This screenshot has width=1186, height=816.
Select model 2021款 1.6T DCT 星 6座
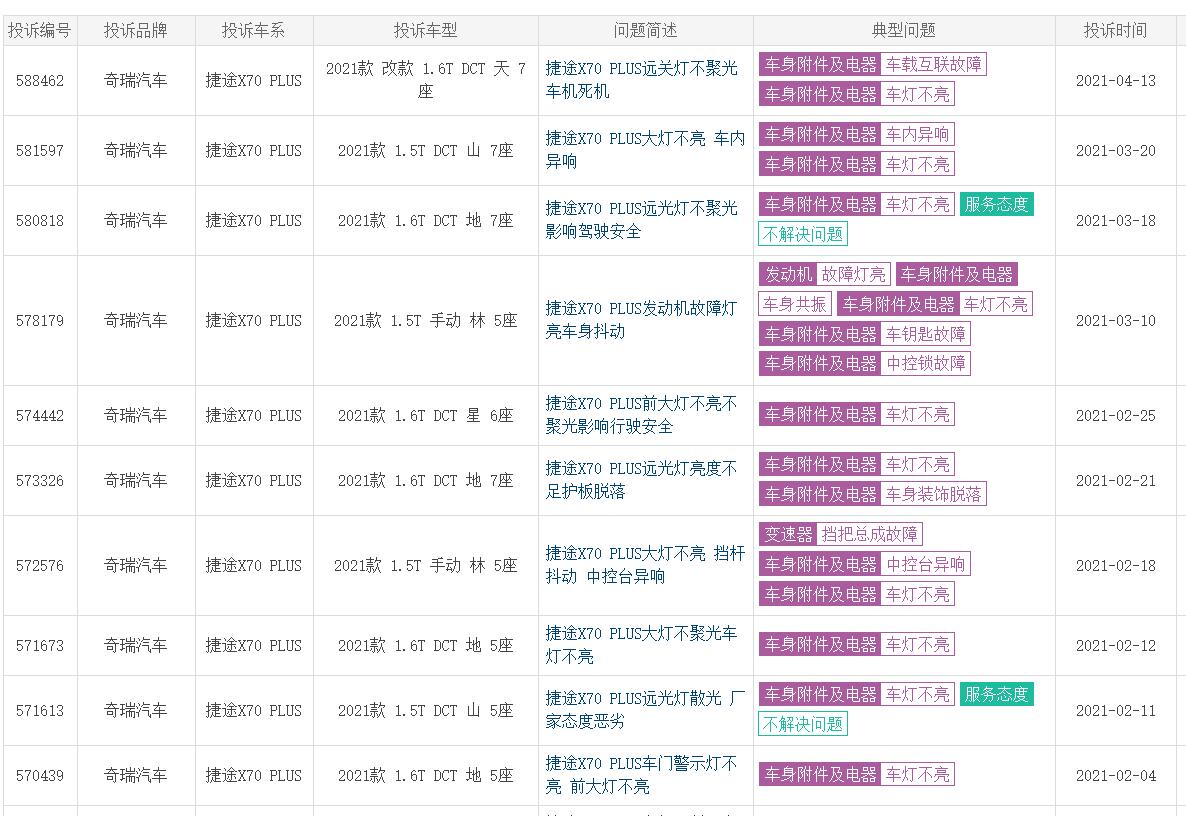click(425, 415)
